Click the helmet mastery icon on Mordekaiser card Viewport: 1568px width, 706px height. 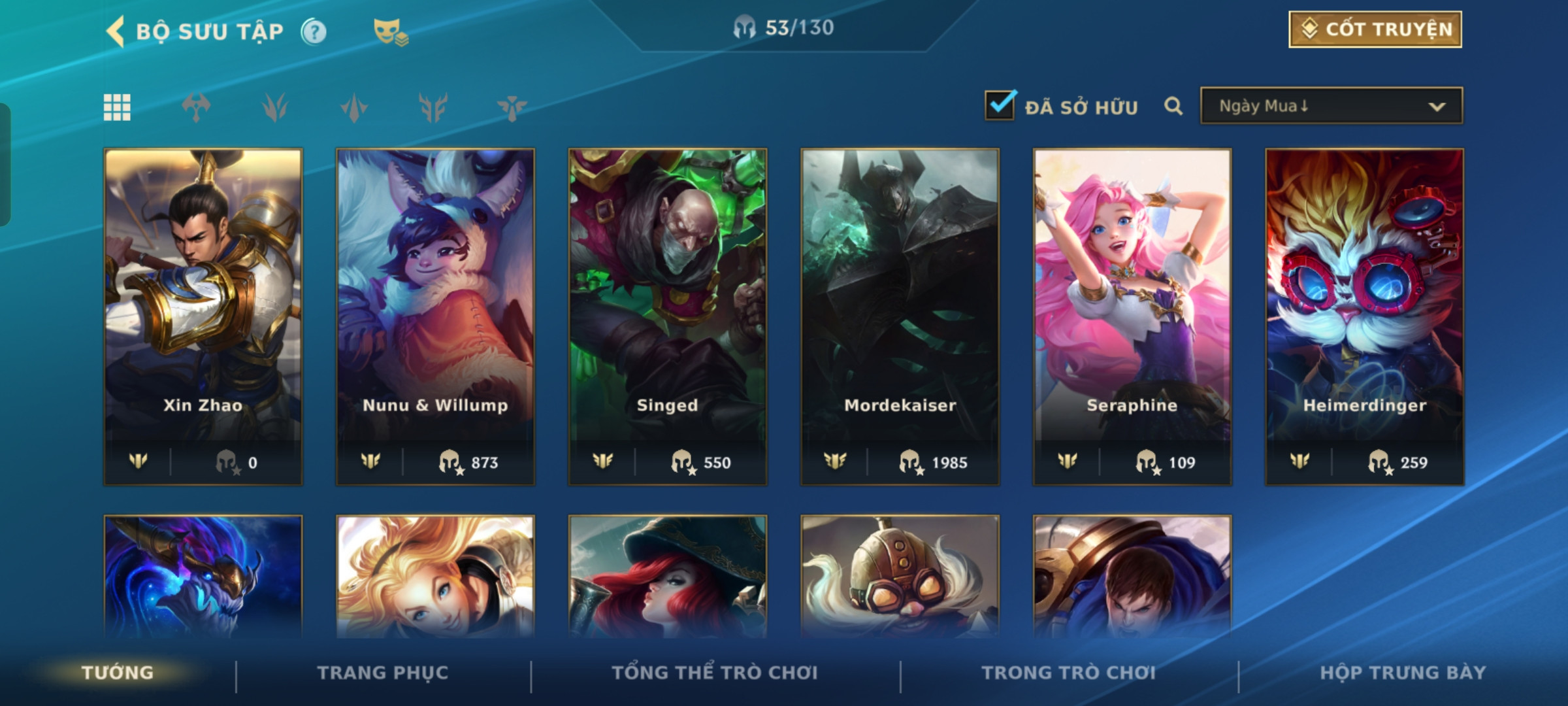tap(910, 462)
